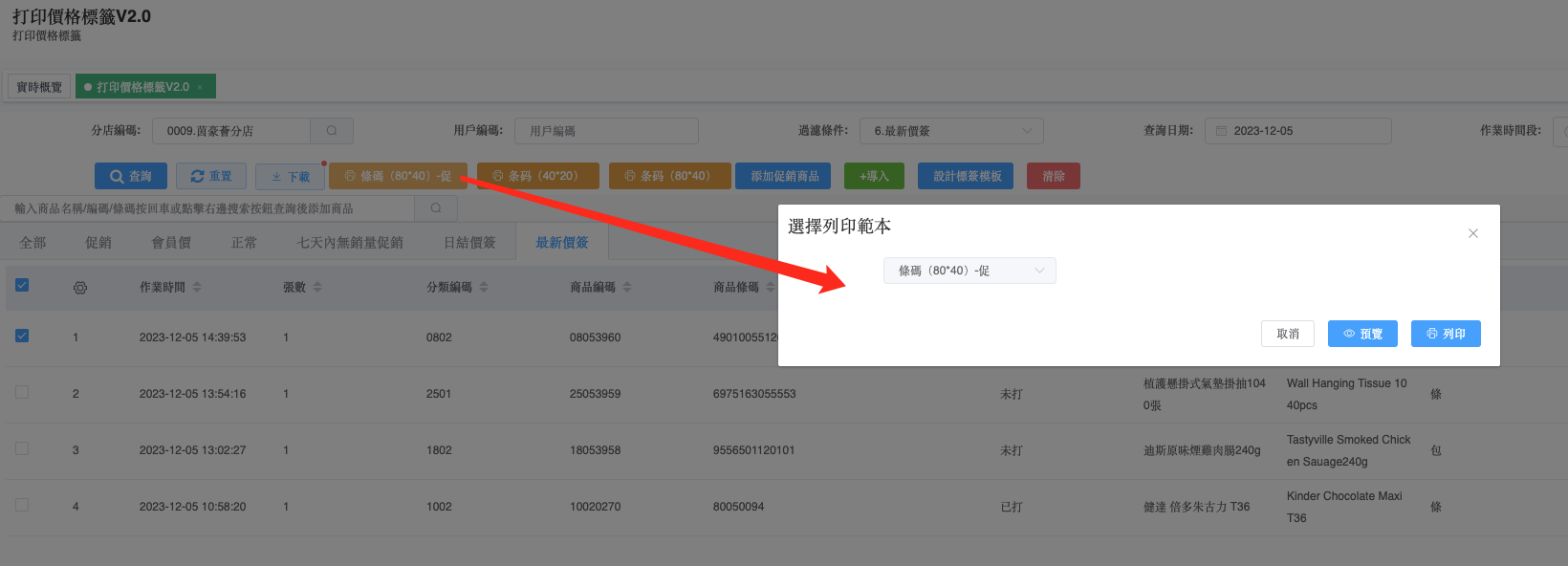1568x566 pixels.
Task: Click the 查詢日期 date field
Action: pyautogui.click(x=1298, y=131)
